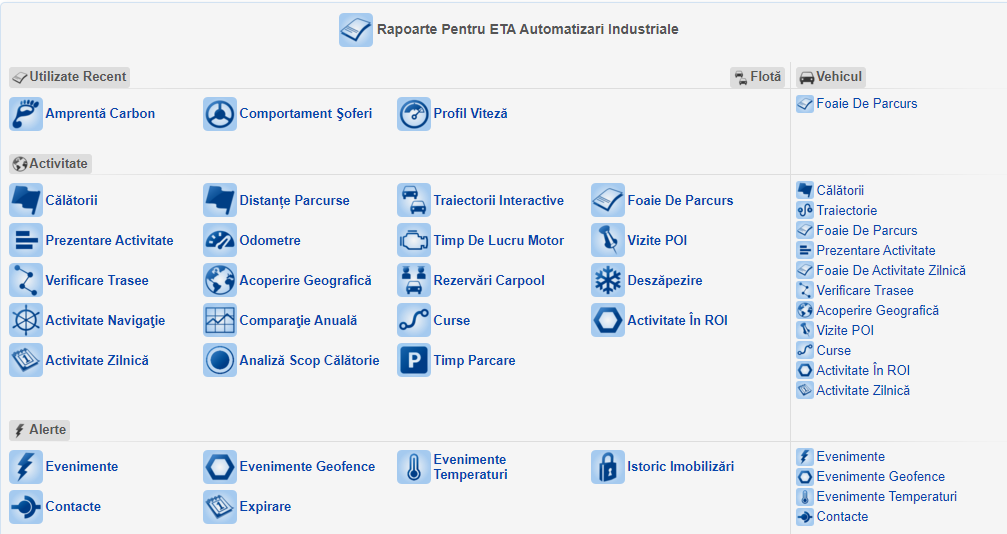The height and width of the screenshot is (534, 1007).
Task: Open the Comportament Şoferi steering wheel icon
Action: (x=220, y=114)
